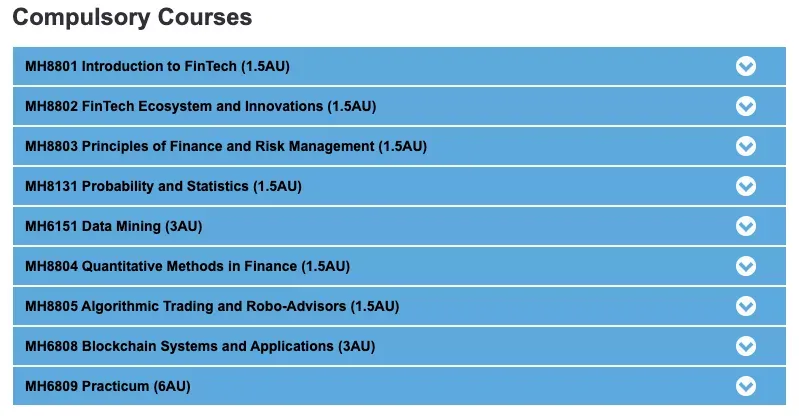
Task: Click the chevron icon for Quantitative Methods
Action: pyautogui.click(x=745, y=266)
